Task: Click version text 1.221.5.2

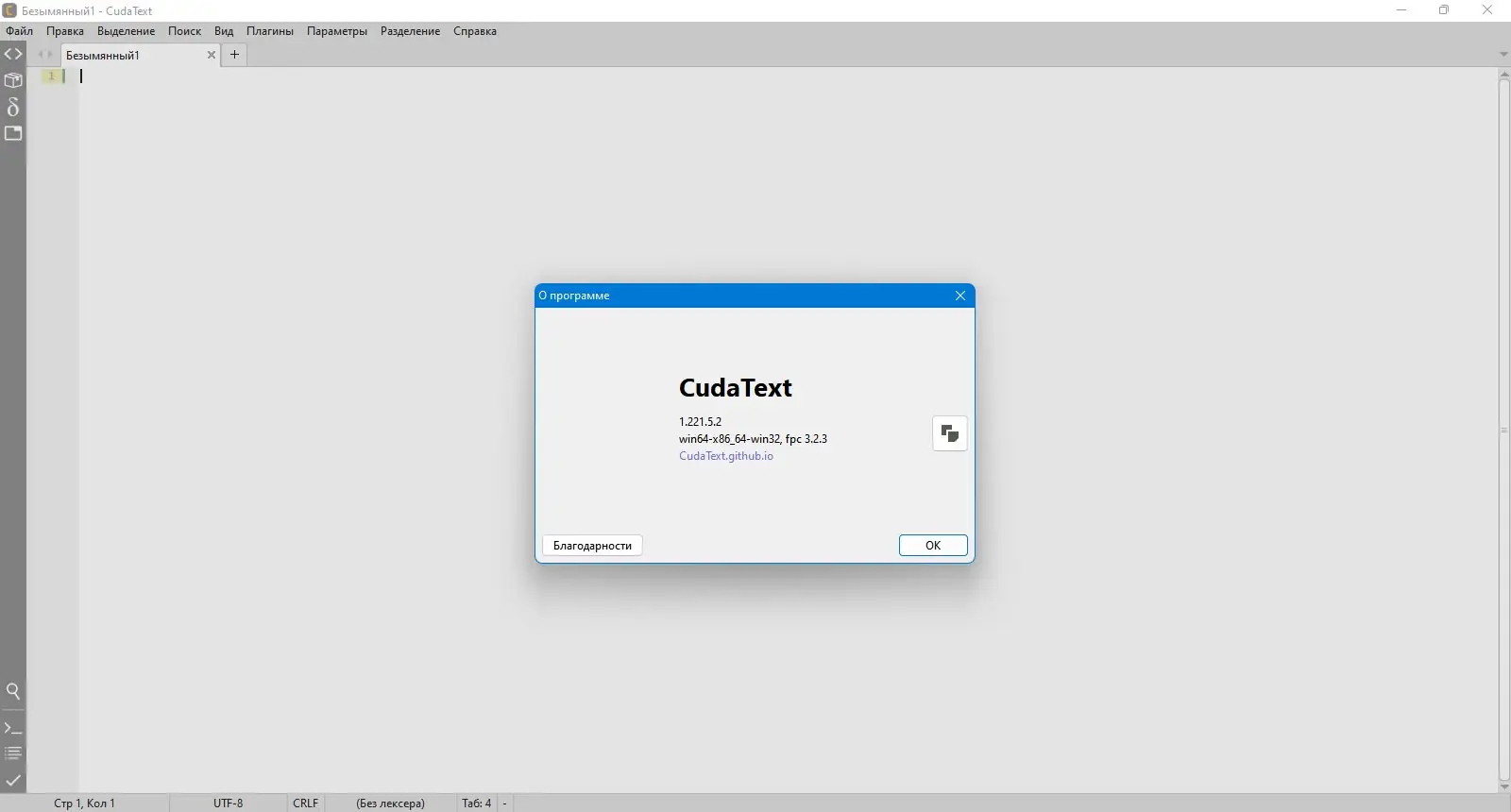Action: pyautogui.click(x=700, y=422)
